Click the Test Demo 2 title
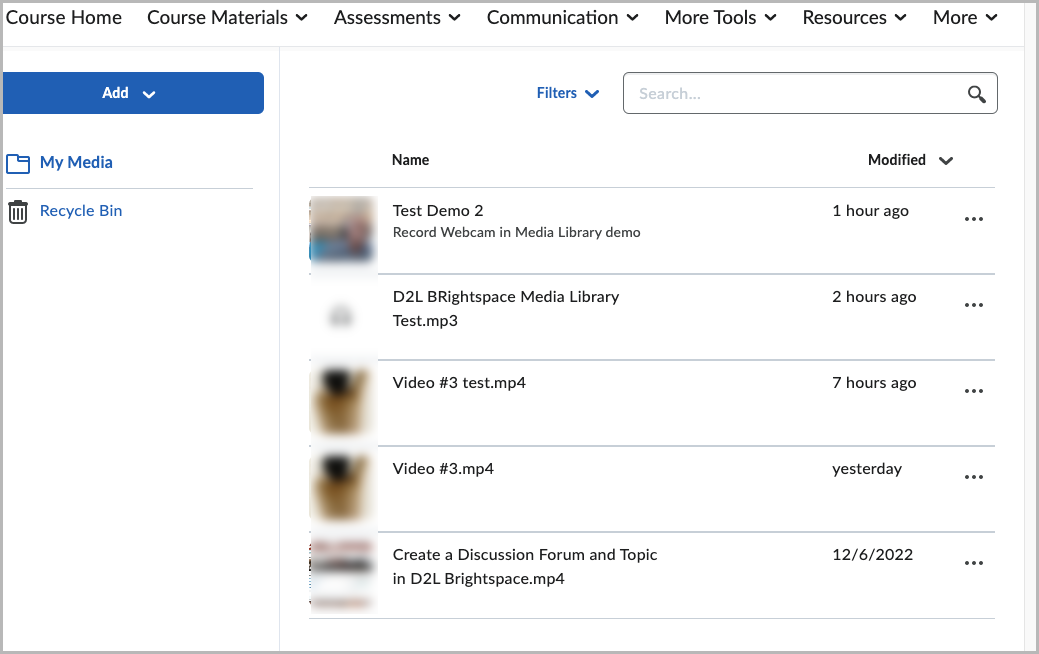1039x654 pixels. pos(438,211)
